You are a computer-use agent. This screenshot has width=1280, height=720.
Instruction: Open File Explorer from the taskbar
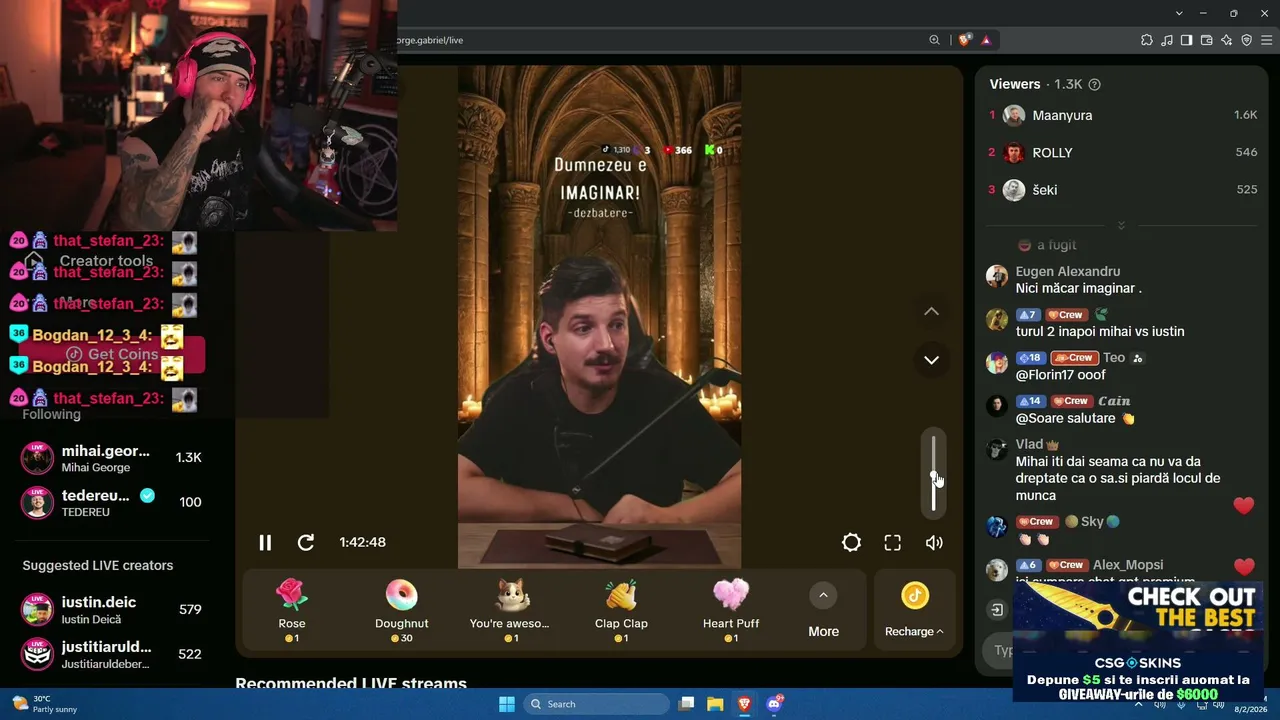pos(715,704)
